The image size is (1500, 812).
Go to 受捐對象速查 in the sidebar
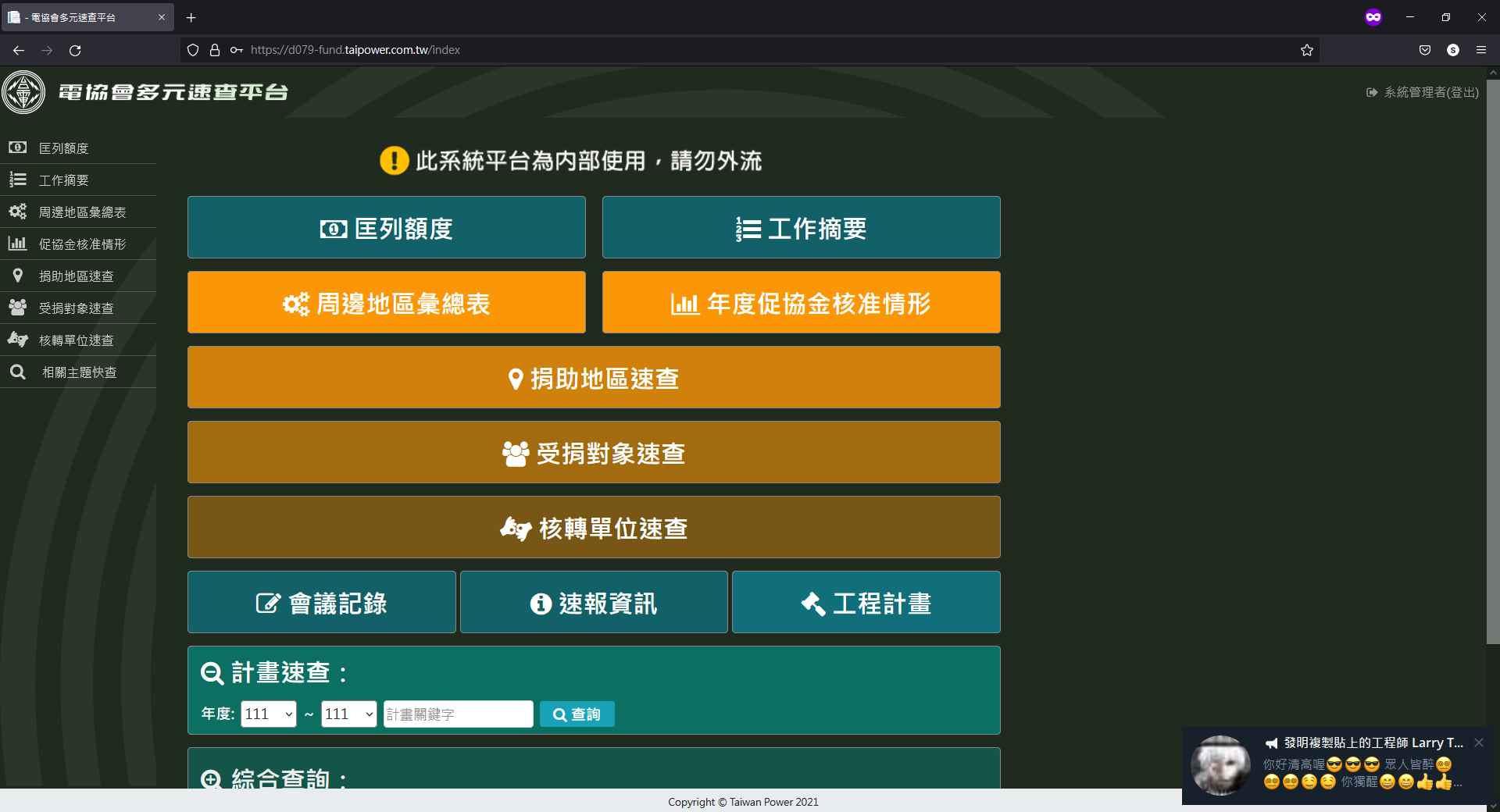[x=78, y=308]
